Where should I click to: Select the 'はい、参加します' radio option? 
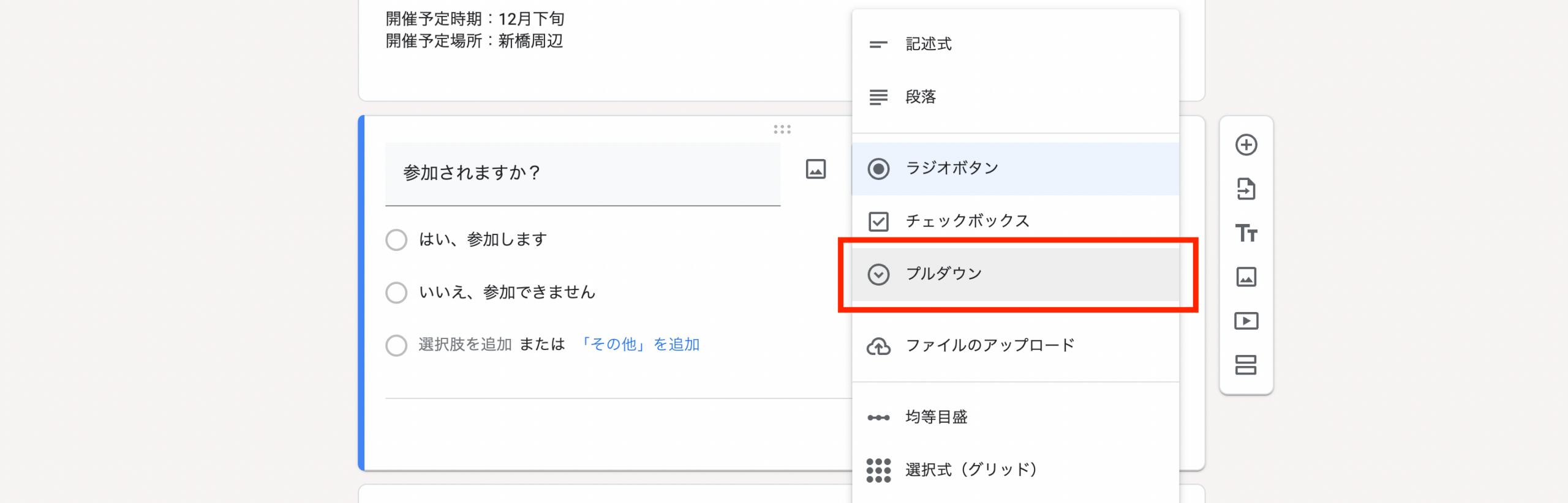(x=396, y=240)
